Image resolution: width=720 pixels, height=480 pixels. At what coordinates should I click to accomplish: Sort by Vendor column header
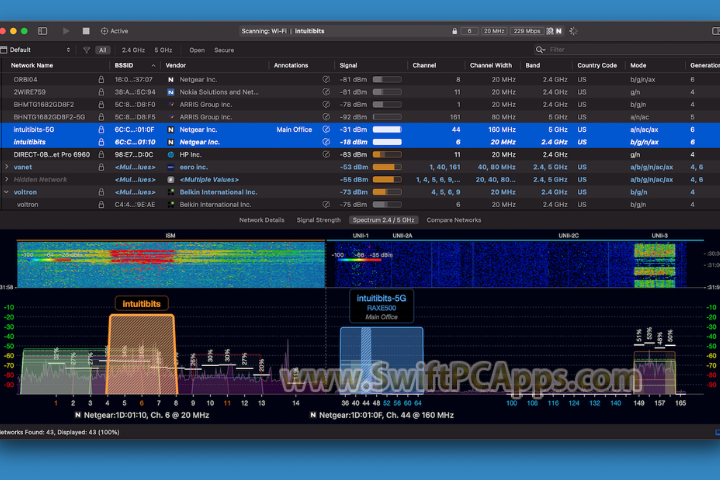[175, 65]
